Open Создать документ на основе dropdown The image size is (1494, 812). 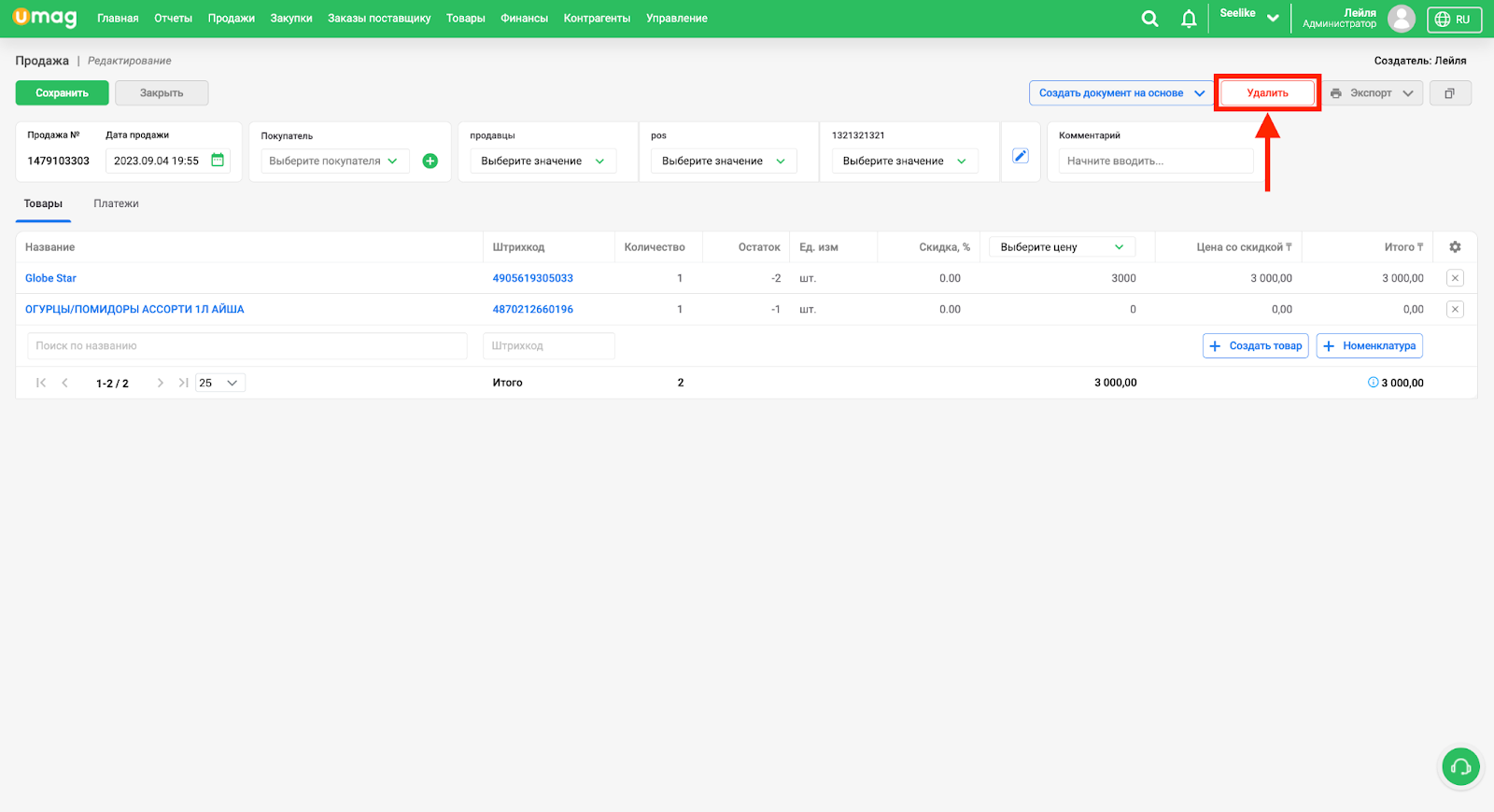[1121, 93]
